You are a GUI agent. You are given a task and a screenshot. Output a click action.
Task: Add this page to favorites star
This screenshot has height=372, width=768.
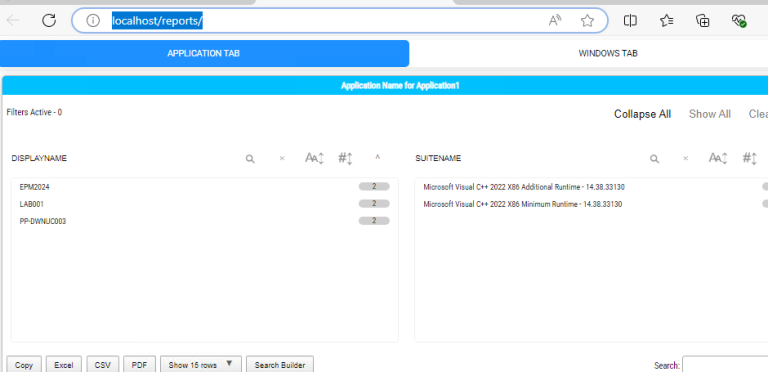point(587,21)
